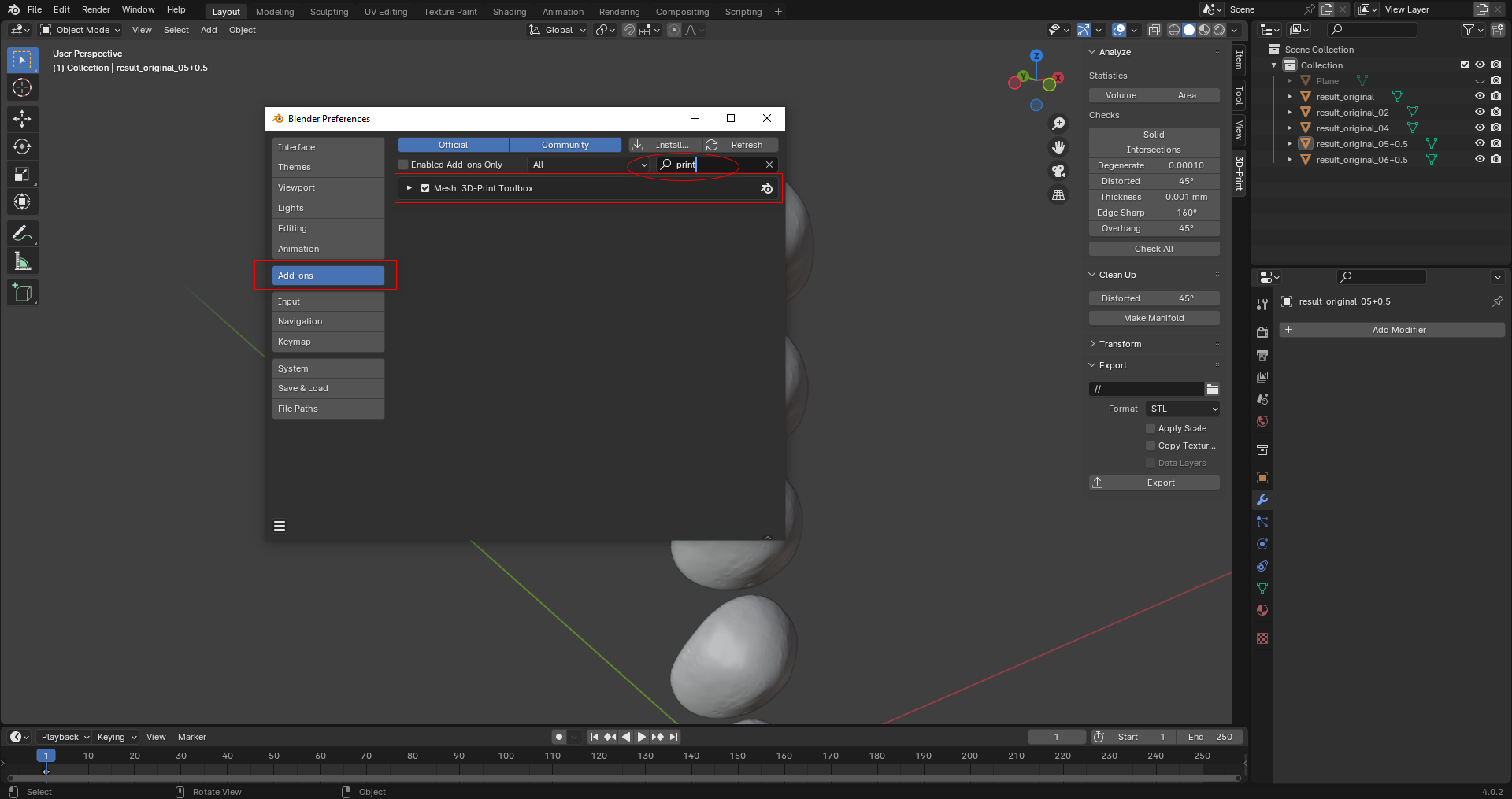Click the export folder browse icon
Image resolution: width=1512 pixels, height=799 pixels.
point(1213,389)
